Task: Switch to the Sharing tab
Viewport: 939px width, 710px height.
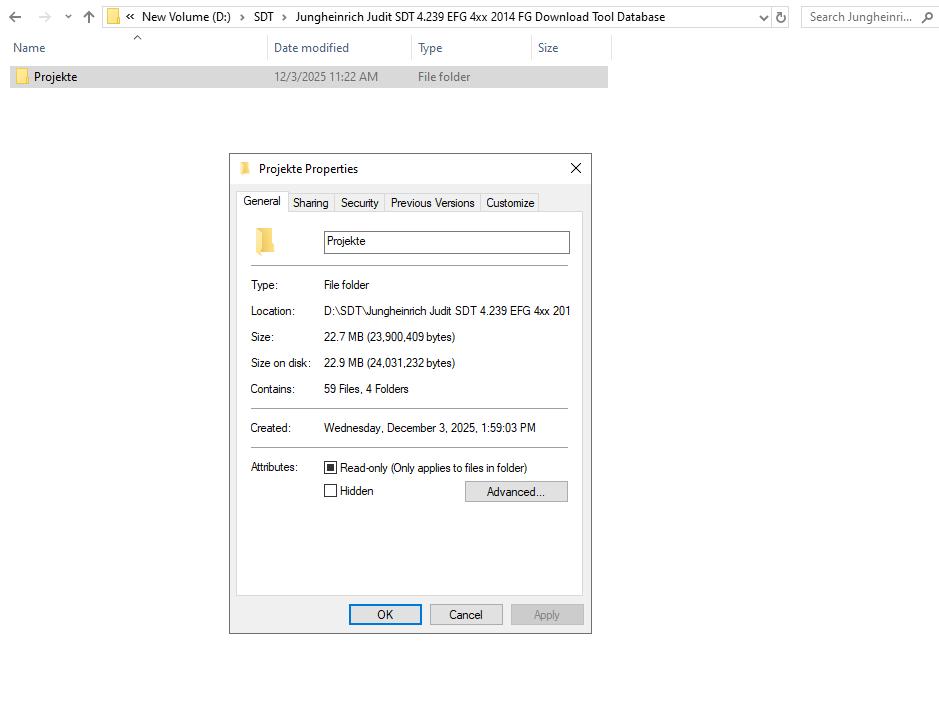Action: [311, 203]
